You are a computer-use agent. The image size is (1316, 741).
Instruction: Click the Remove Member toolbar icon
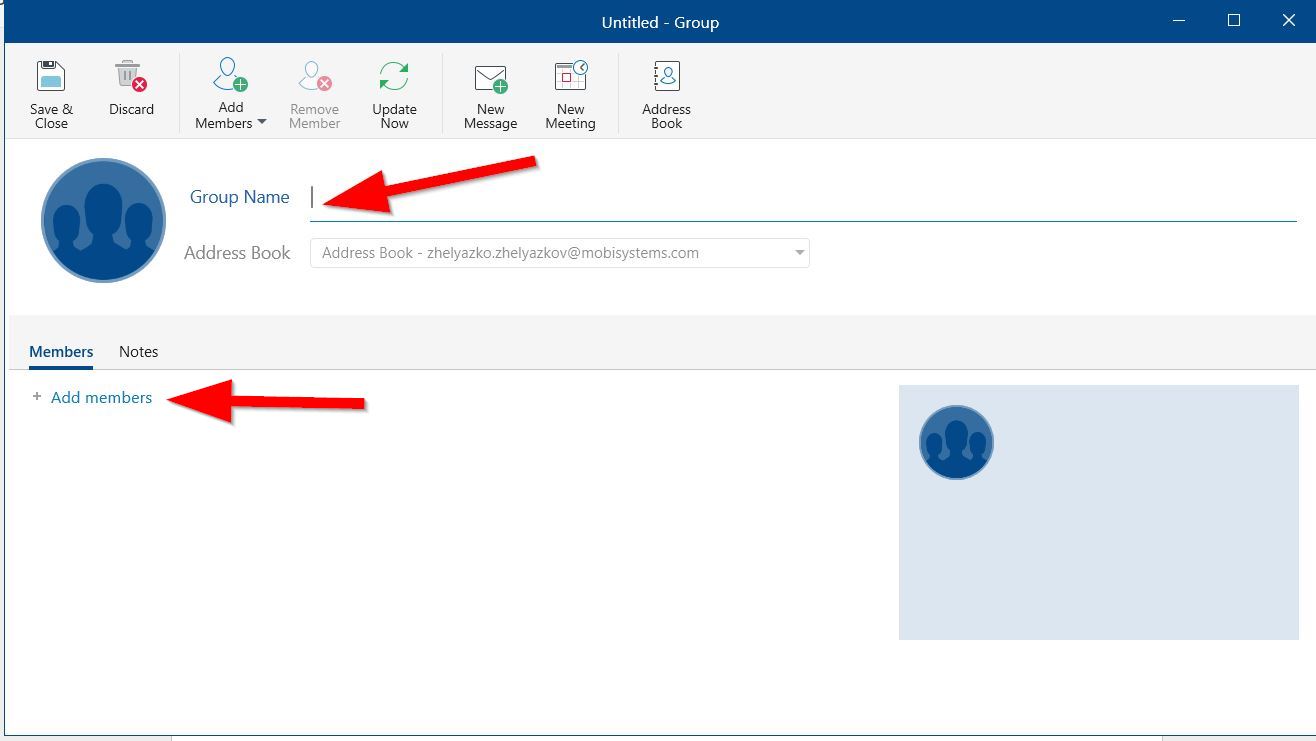(315, 76)
